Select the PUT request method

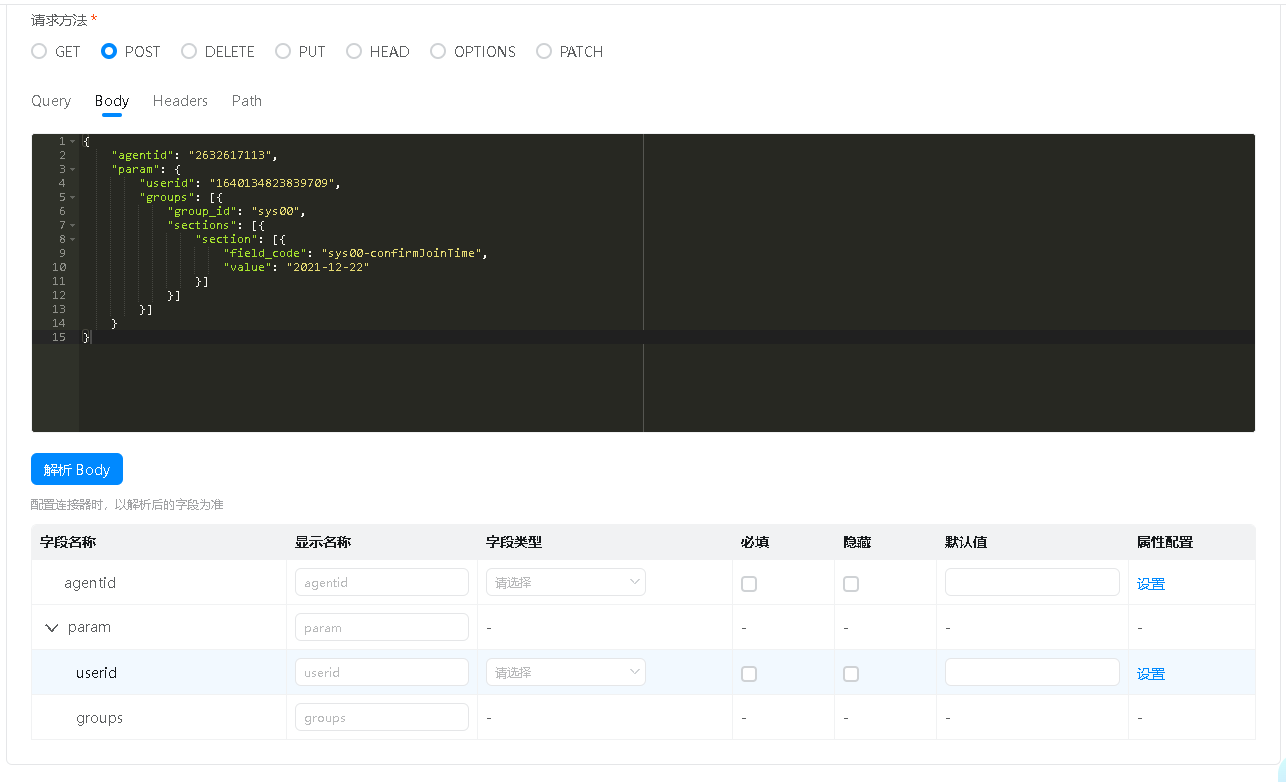click(x=283, y=51)
